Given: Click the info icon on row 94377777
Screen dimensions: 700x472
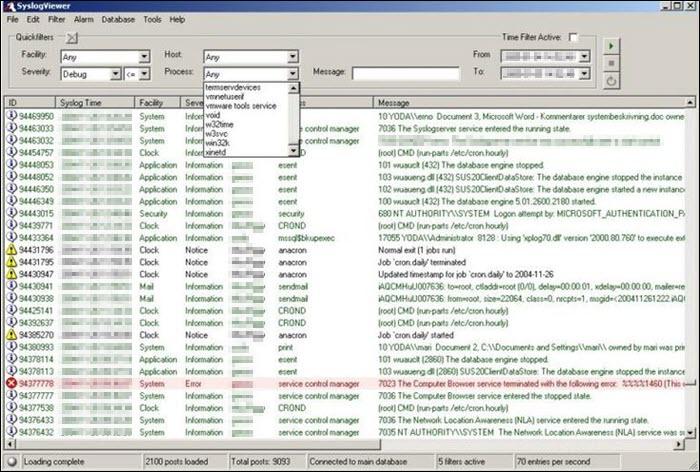Looking at the screenshot, I should pyautogui.click(x=11, y=395).
